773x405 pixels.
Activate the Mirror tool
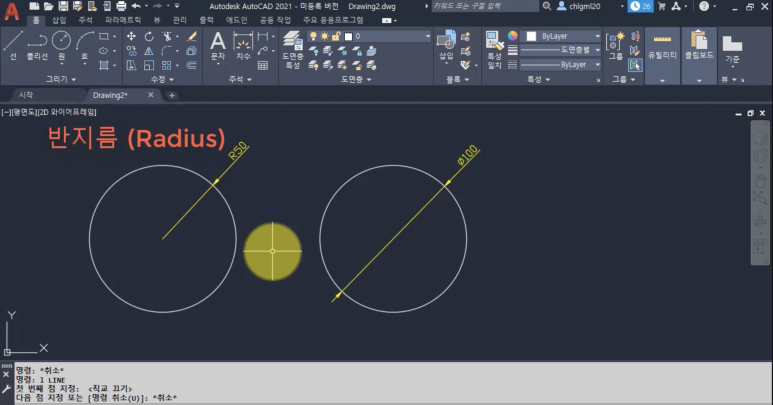pyautogui.click(x=149, y=51)
